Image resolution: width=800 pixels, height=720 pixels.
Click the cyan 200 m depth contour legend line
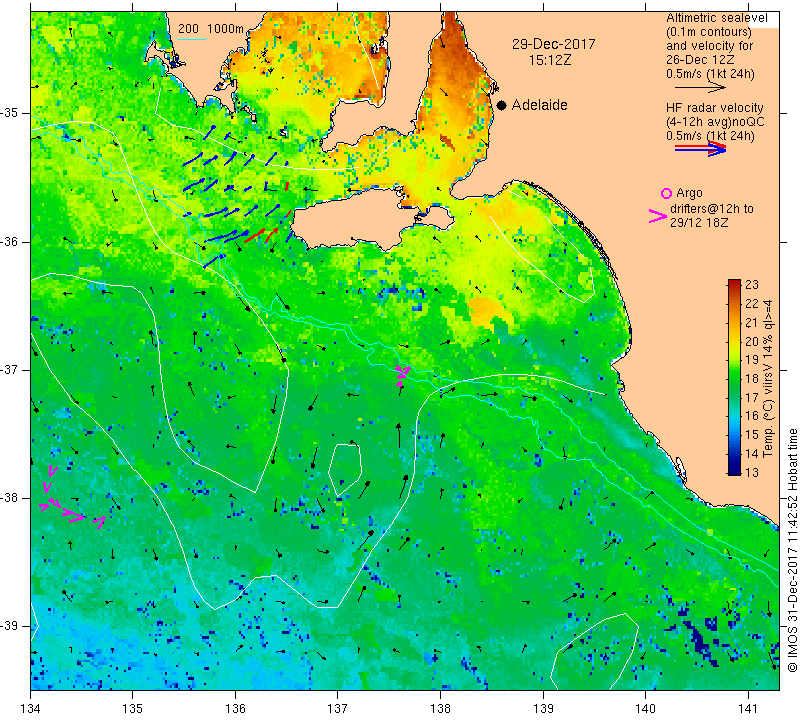coord(192,39)
